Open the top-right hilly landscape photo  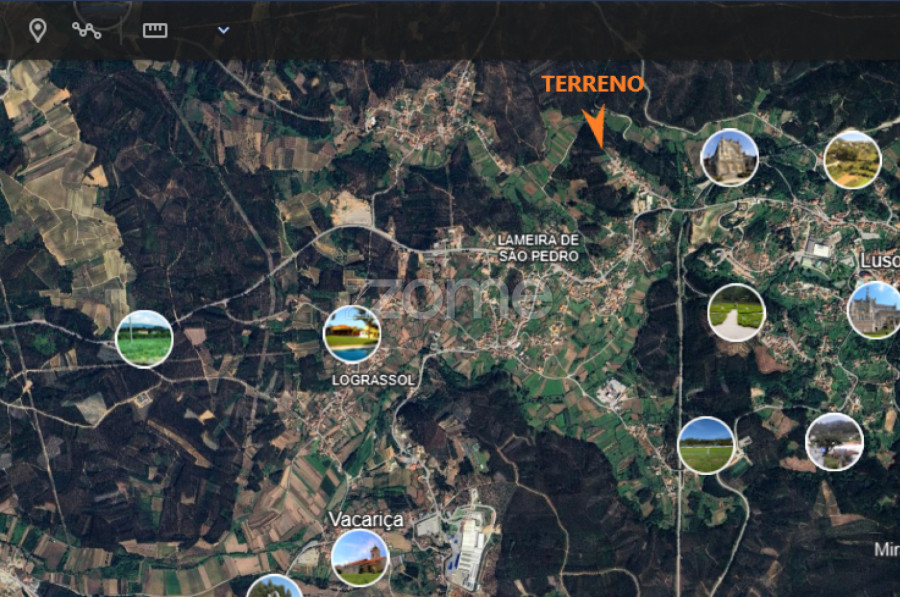tap(852, 159)
